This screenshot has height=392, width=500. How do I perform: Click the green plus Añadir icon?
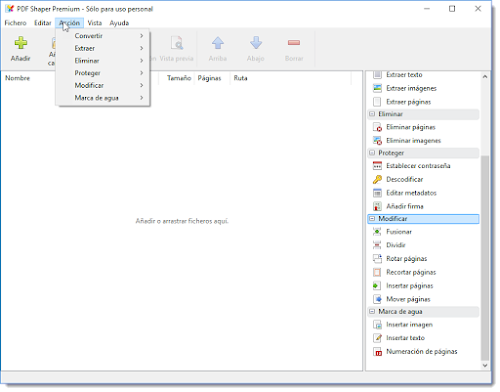tap(21, 43)
